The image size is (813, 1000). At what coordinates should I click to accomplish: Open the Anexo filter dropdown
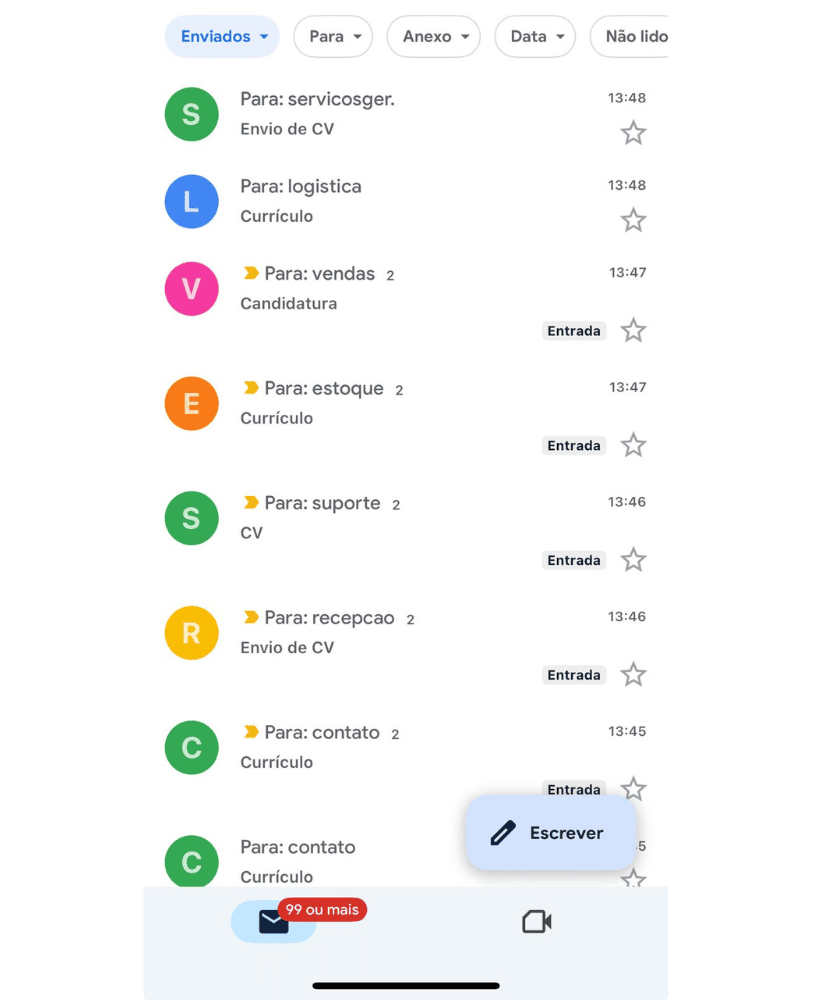click(434, 36)
